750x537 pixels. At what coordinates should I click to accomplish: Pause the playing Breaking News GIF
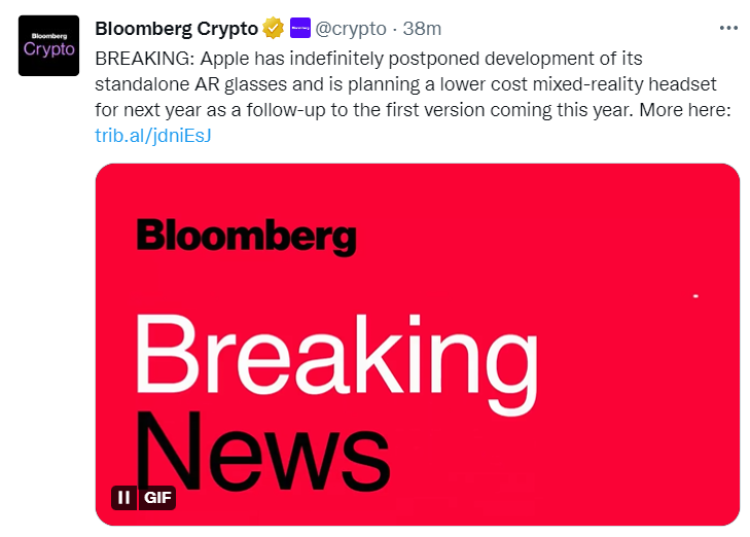(x=124, y=497)
